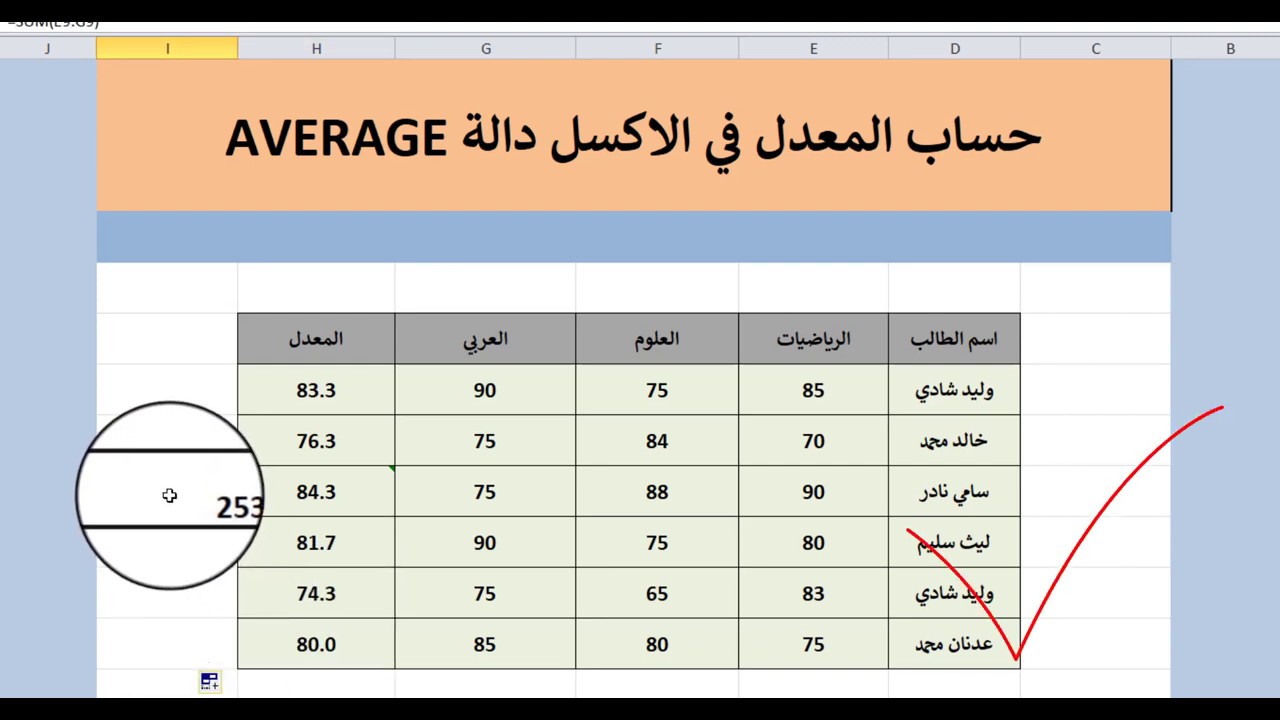The height and width of the screenshot is (720, 1280).
Task: Click student name سامي نادر
Action: pyautogui.click(x=954, y=492)
